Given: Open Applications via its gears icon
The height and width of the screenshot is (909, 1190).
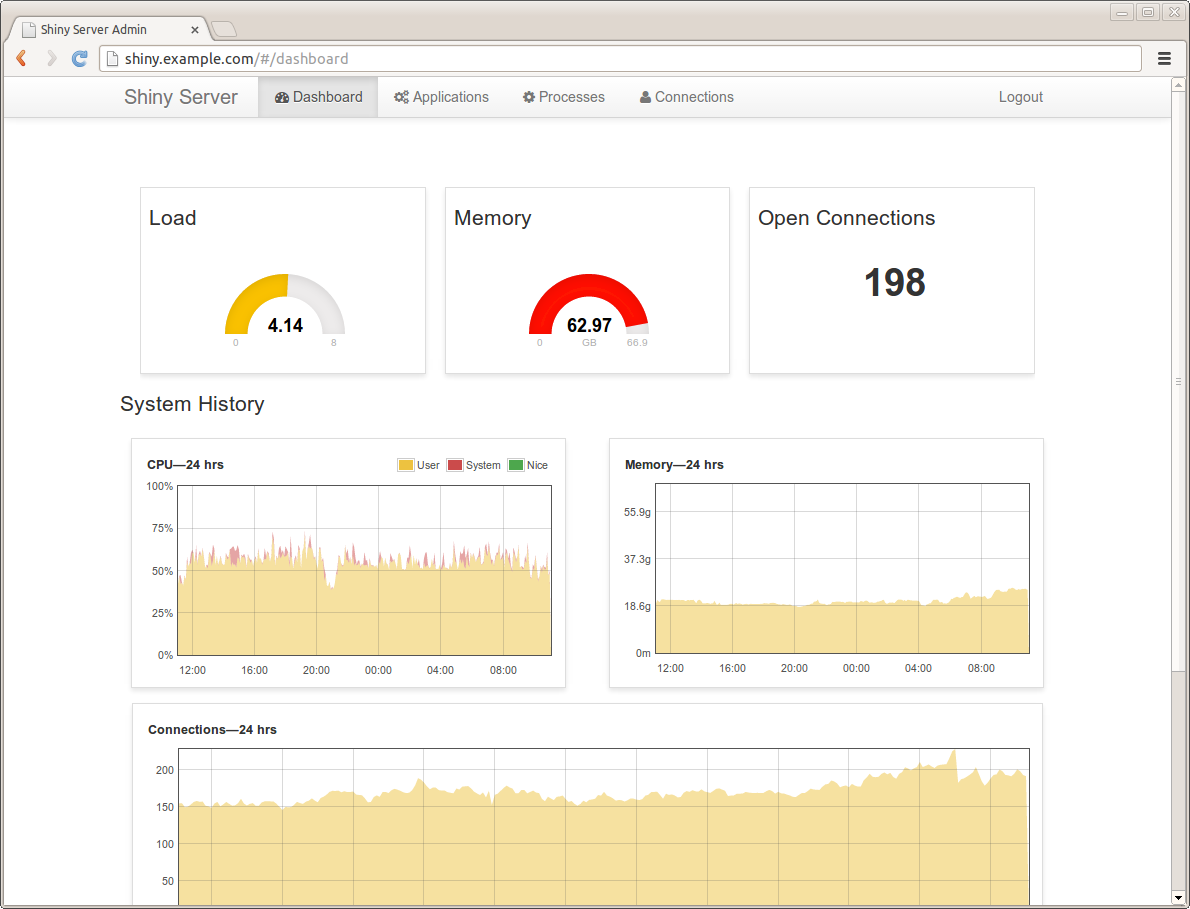Looking at the screenshot, I should click(x=401, y=96).
